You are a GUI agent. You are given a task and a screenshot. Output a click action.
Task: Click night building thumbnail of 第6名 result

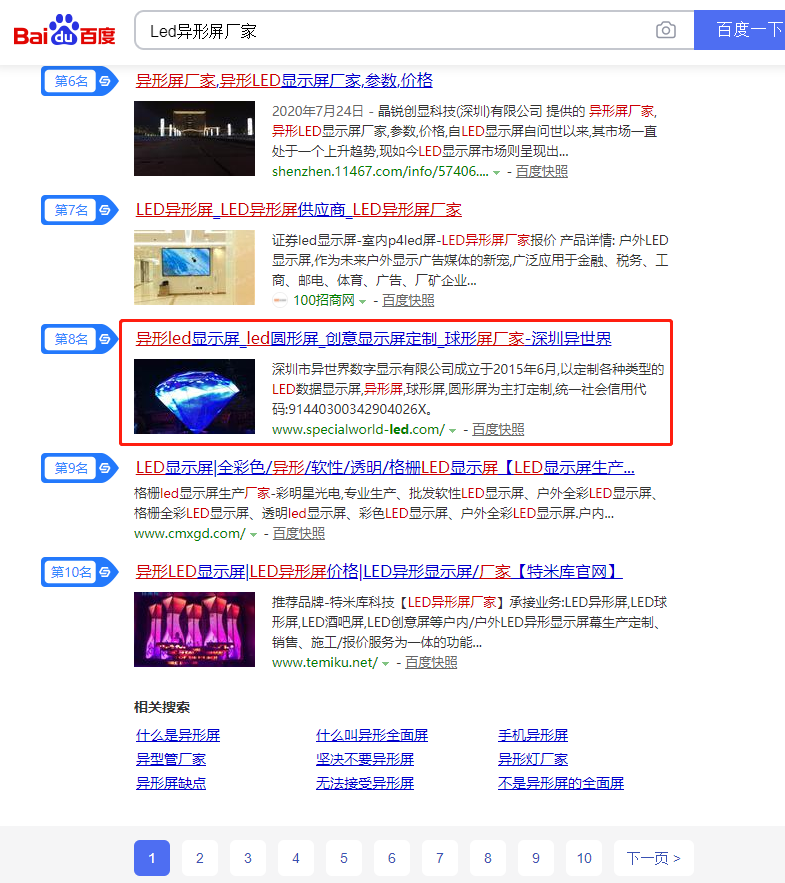coord(194,139)
